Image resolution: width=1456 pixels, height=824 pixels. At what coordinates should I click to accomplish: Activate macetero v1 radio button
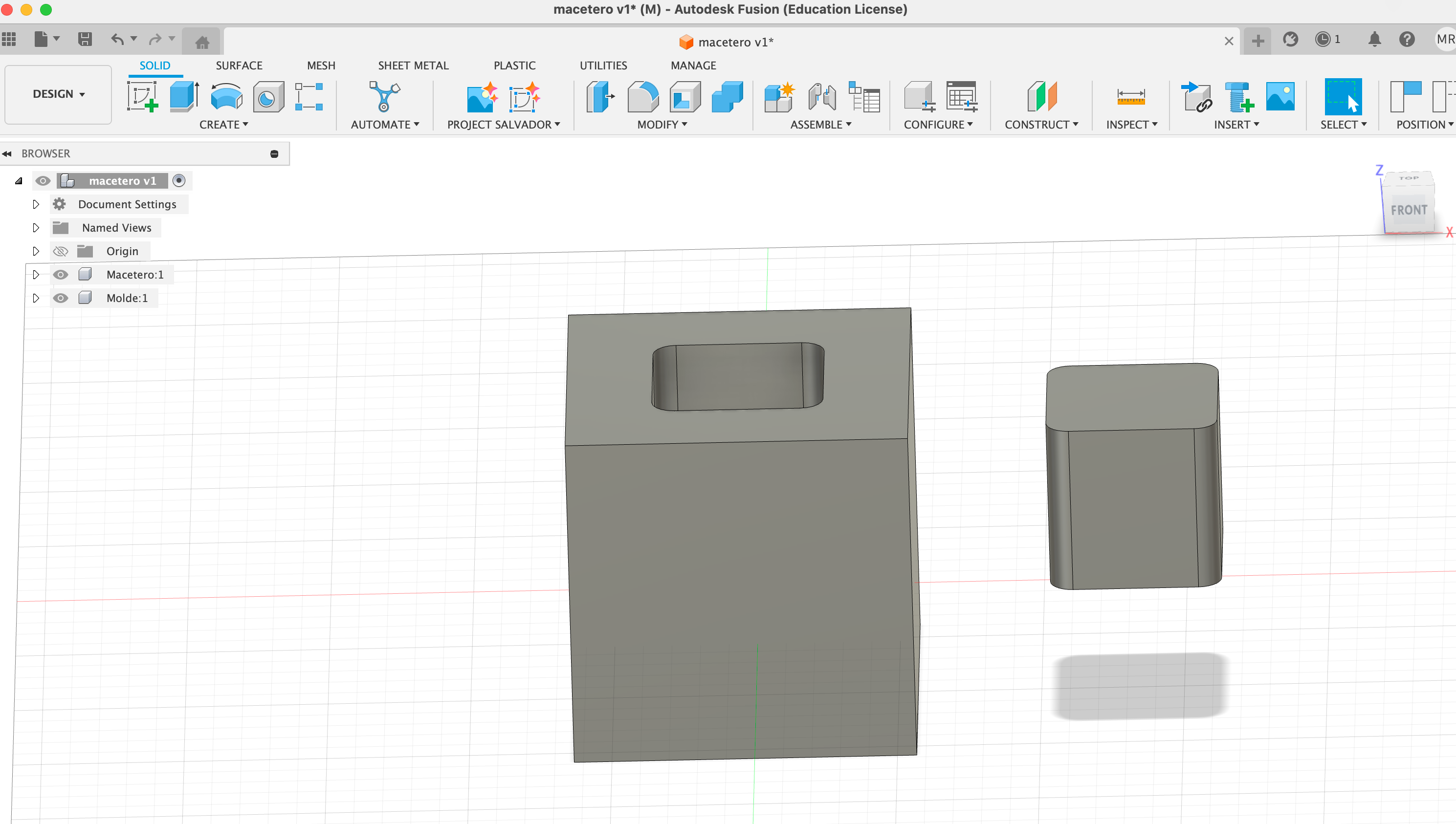pyautogui.click(x=179, y=181)
